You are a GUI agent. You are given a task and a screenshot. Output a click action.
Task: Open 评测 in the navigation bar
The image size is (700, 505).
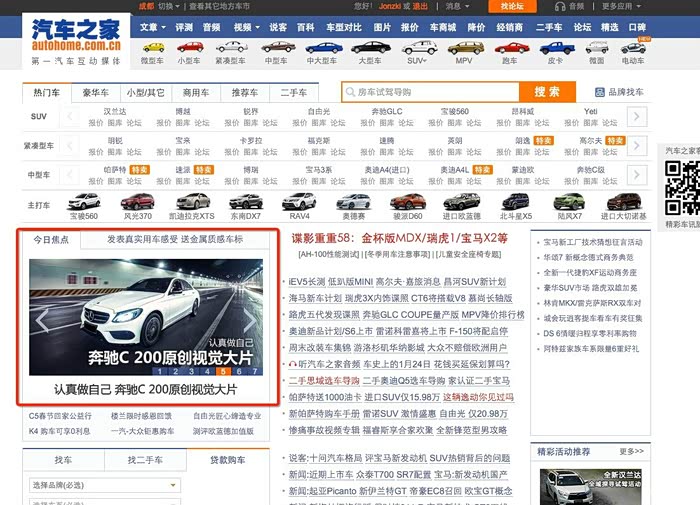(184, 27)
